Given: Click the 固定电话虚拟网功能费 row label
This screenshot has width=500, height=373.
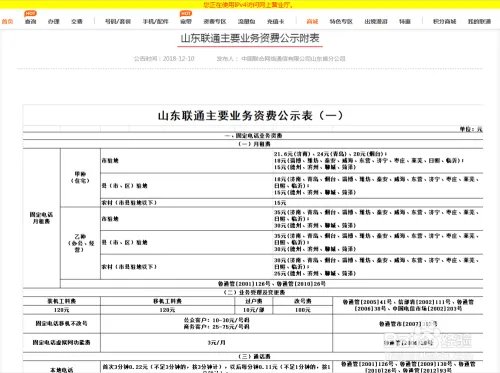Looking at the screenshot, I should [62, 342].
